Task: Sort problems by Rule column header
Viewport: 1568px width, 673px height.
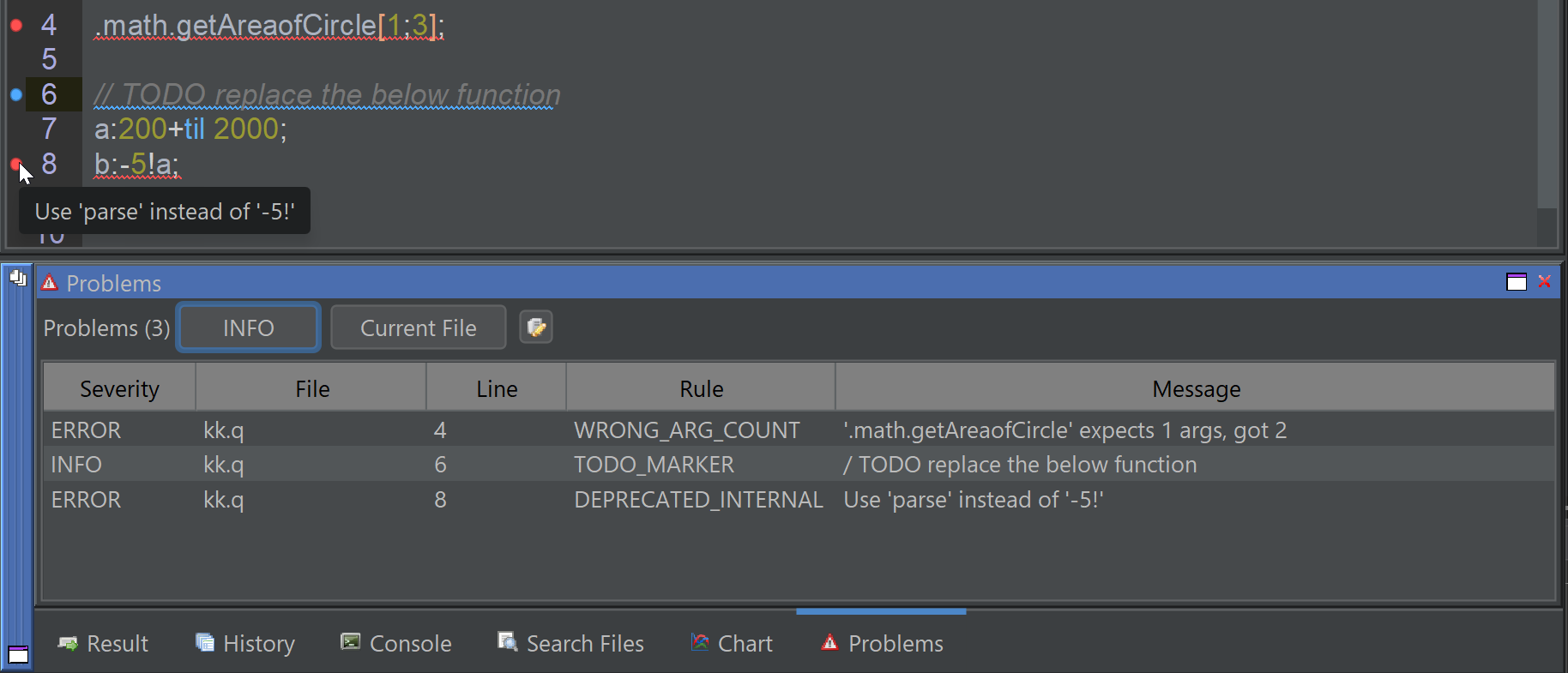Action: click(x=701, y=389)
